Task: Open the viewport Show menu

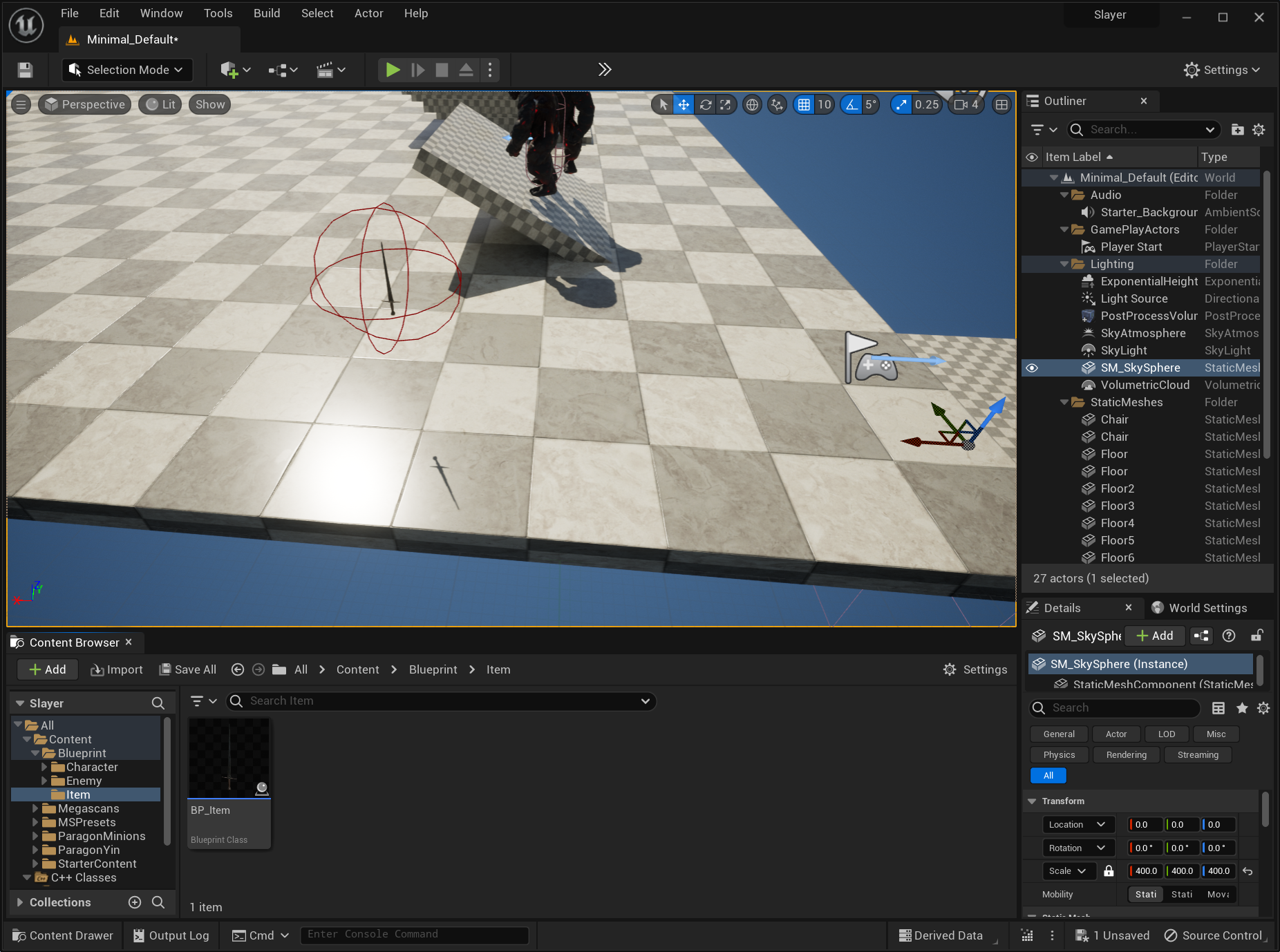Action: 210,104
